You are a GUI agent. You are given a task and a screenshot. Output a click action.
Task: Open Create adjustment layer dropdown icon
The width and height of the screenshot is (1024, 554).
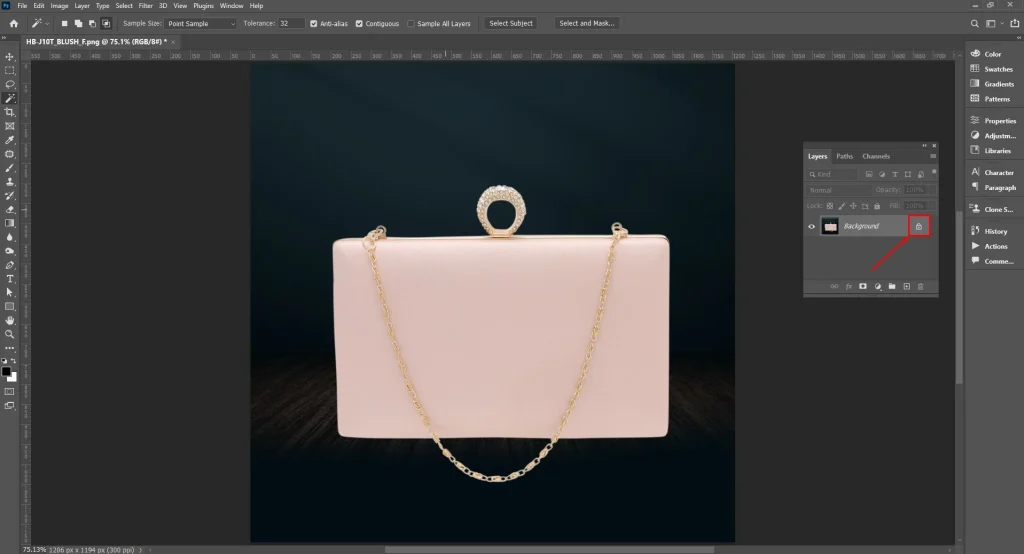[878, 286]
